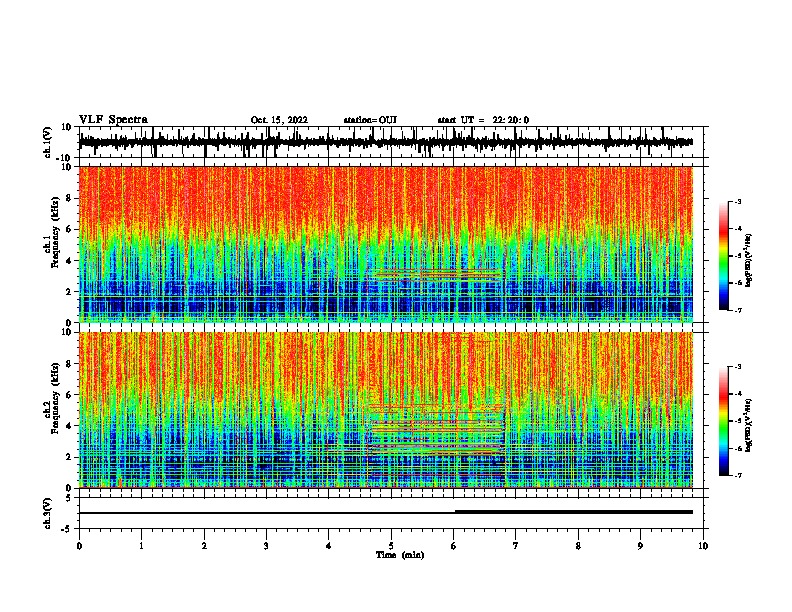Click the '-3' label on ch.1 colorbar
The height and width of the screenshot is (612, 792).
coord(738,201)
